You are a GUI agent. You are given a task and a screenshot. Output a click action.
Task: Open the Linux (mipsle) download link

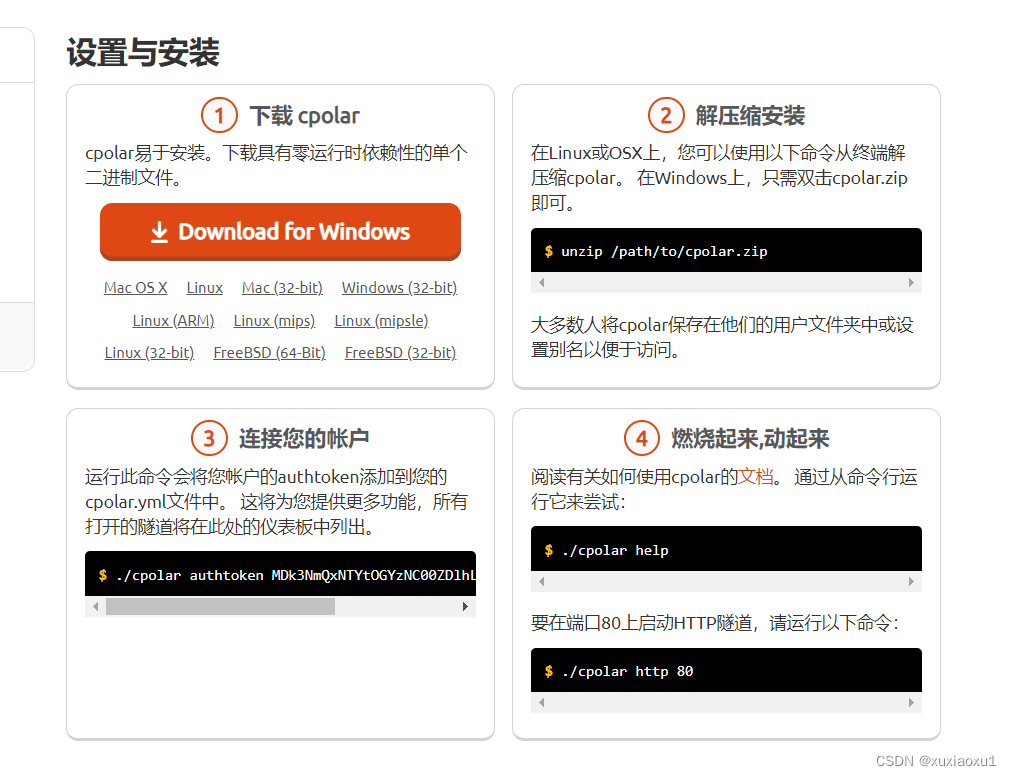(x=381, y=321)
